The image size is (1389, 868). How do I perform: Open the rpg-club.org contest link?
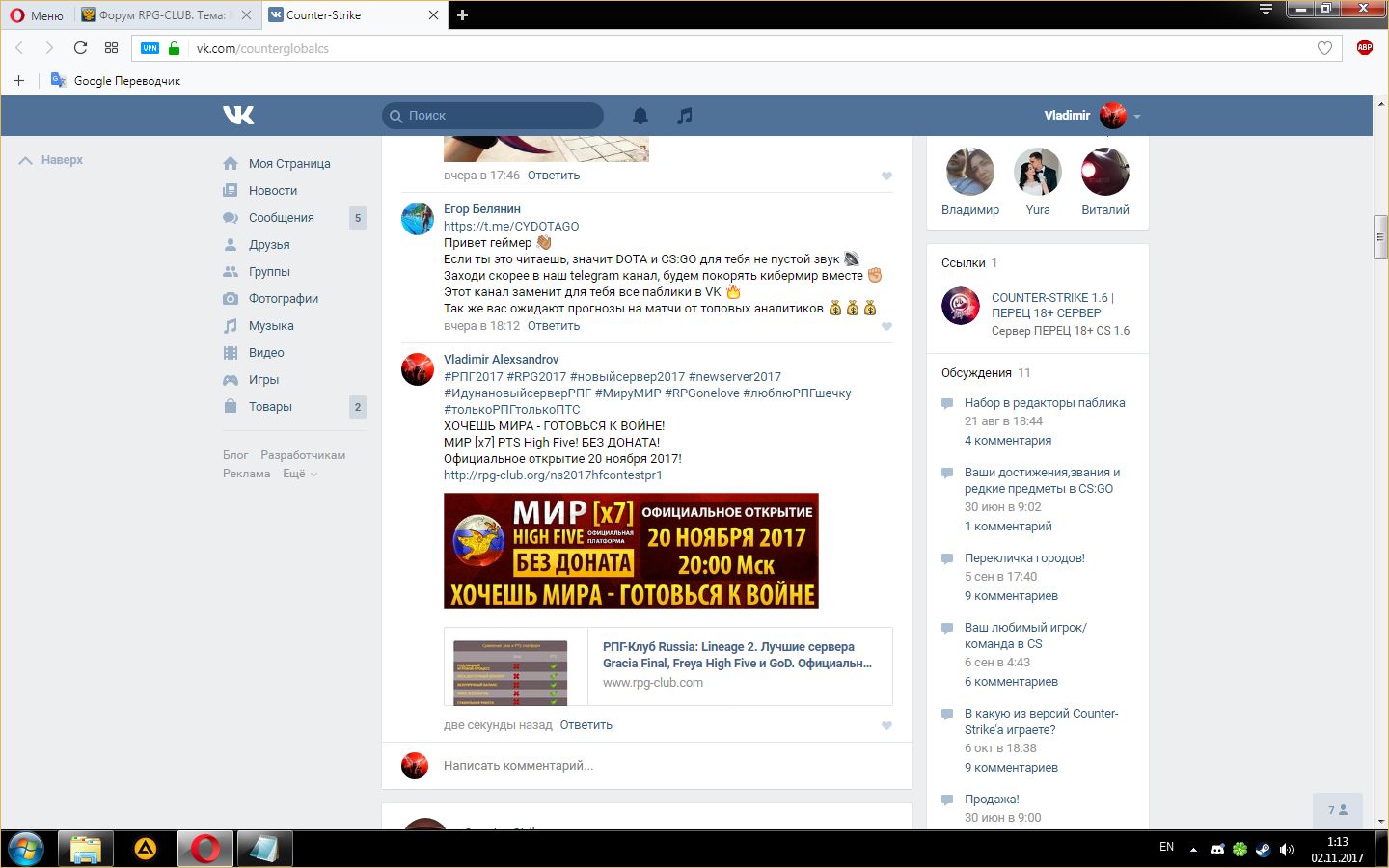coord(553,475)
